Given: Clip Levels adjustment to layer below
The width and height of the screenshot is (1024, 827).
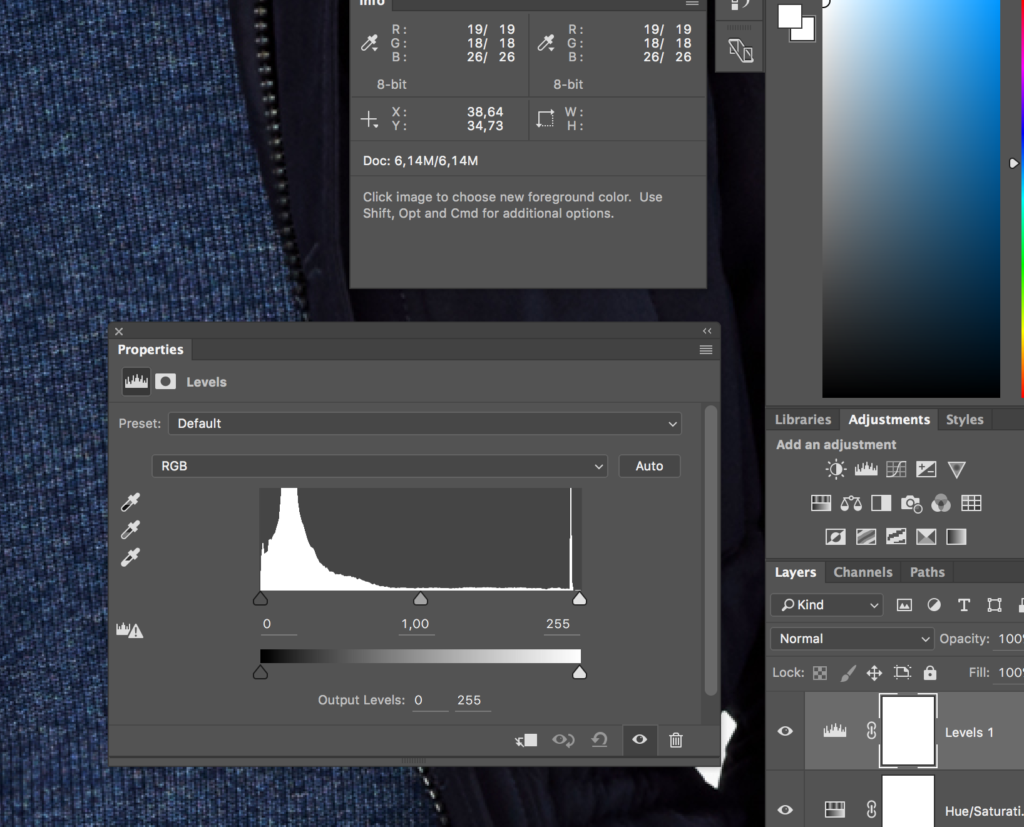Looking at the screenshot, I should pos(526,740).
